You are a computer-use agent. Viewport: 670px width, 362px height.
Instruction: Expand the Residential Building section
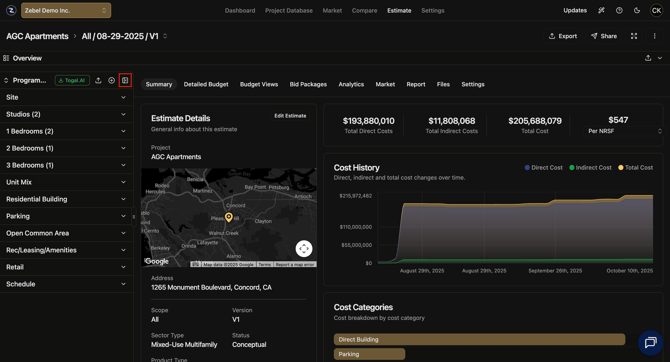(x=66, y=199)
